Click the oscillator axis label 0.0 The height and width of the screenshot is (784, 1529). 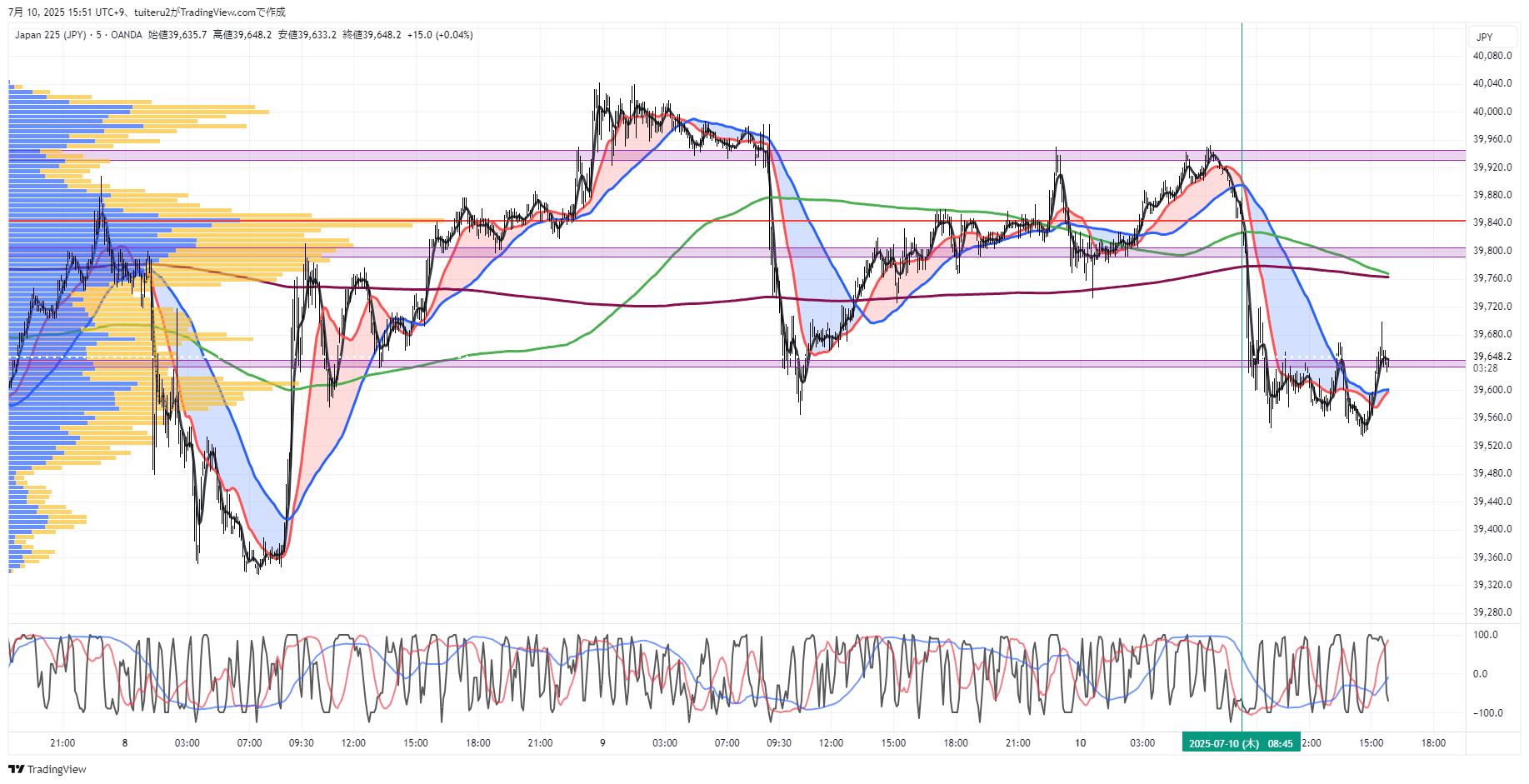point(1481,674)
